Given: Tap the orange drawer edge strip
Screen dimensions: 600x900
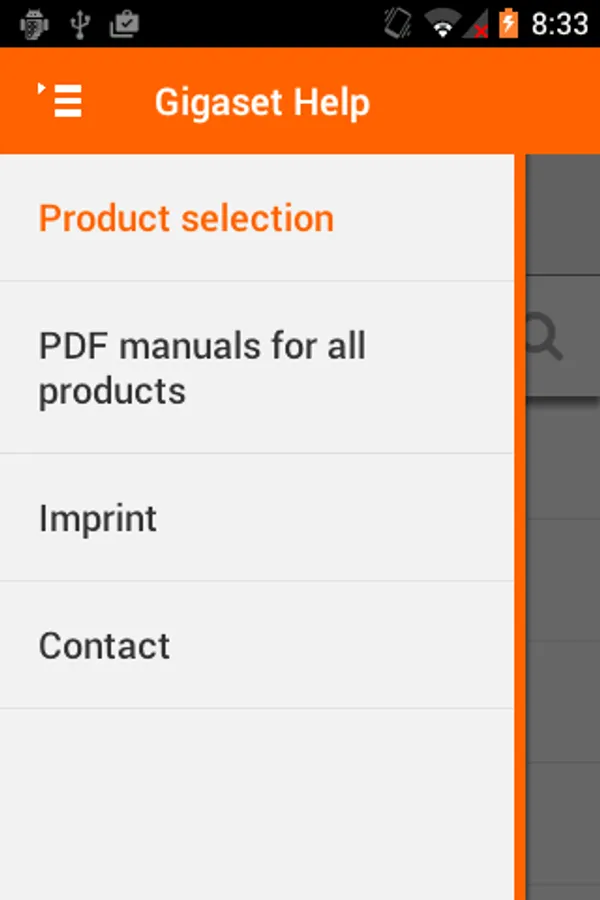Looking at the screenshot, I should [520, 527].
